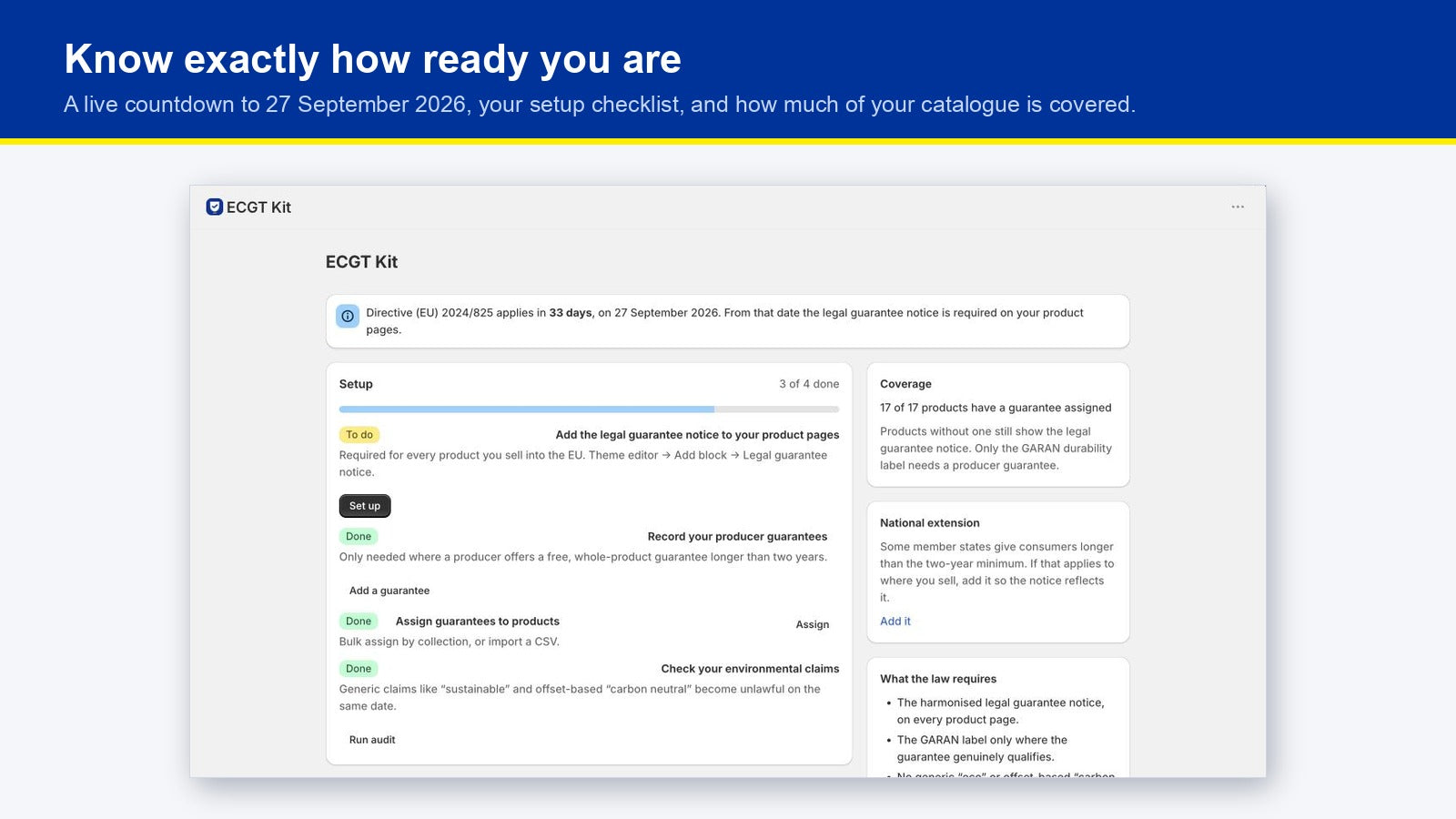
Task: Click What the law requires heading
Action: pos(938,679)
